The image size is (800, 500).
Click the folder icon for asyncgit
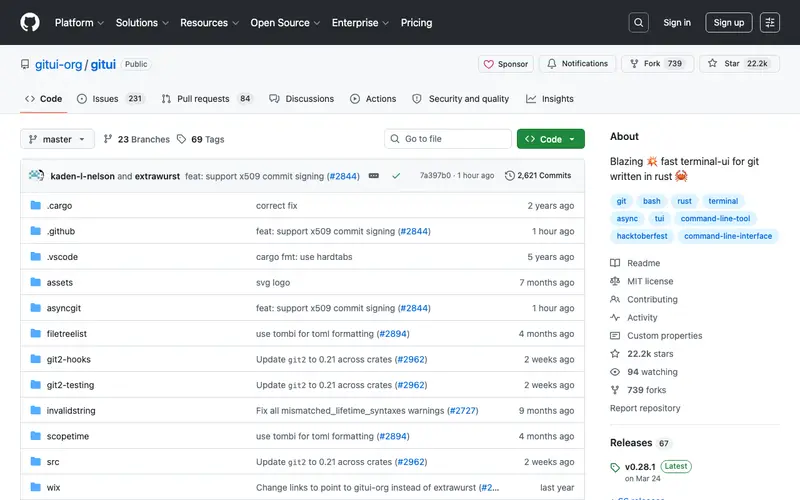(35, 308)
